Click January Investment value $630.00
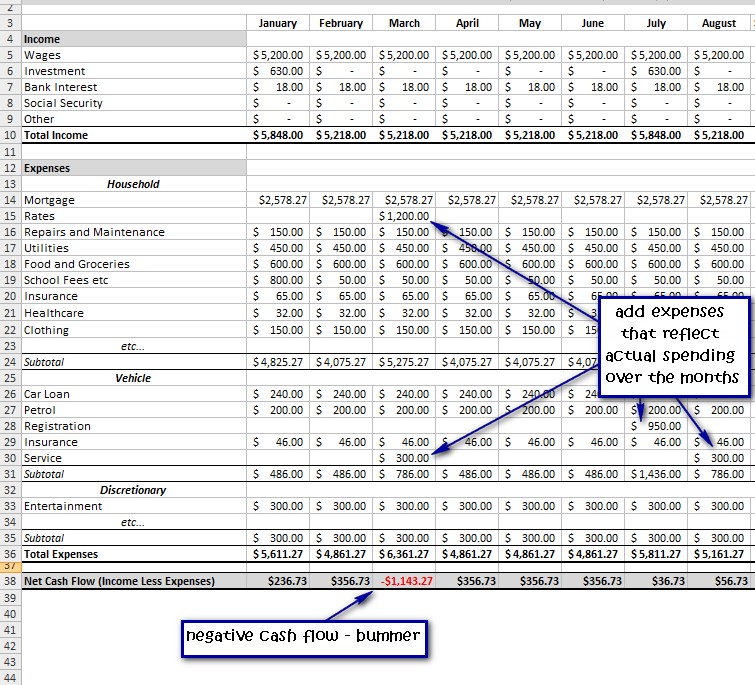Viewport: 755px width, 685px height. (x=278, y=71)
